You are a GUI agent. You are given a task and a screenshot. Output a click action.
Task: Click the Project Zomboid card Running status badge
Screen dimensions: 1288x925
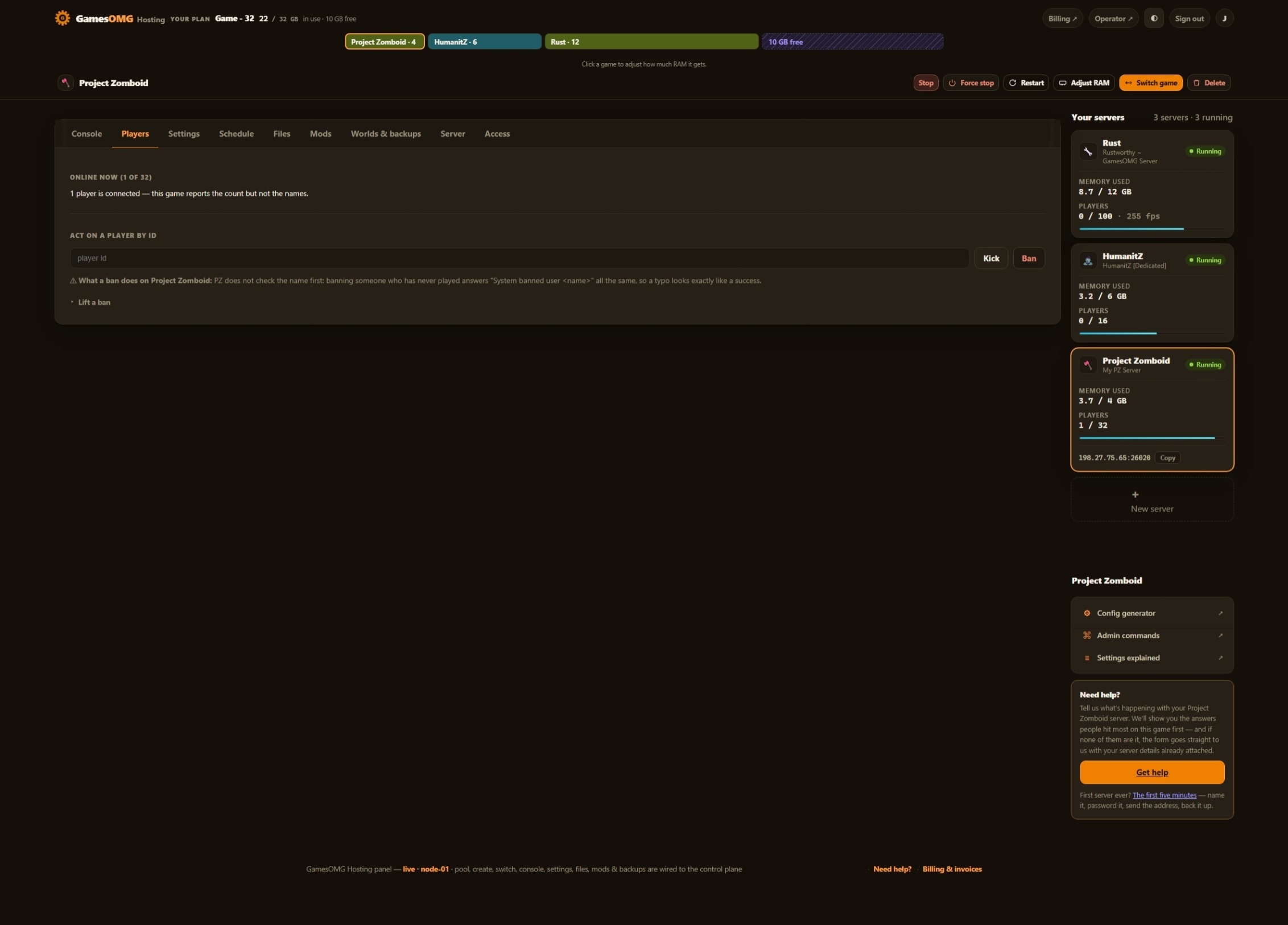pos(1205,365)
